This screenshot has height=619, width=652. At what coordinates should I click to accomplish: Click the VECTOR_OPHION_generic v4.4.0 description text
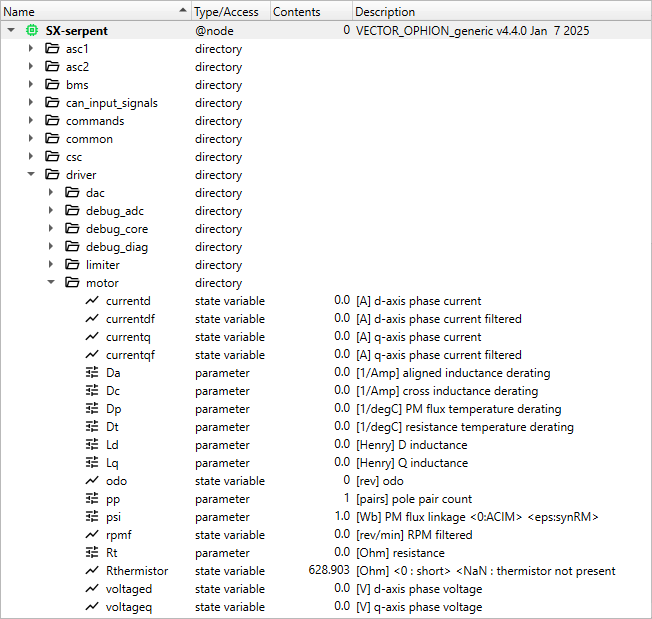point(472,31)
